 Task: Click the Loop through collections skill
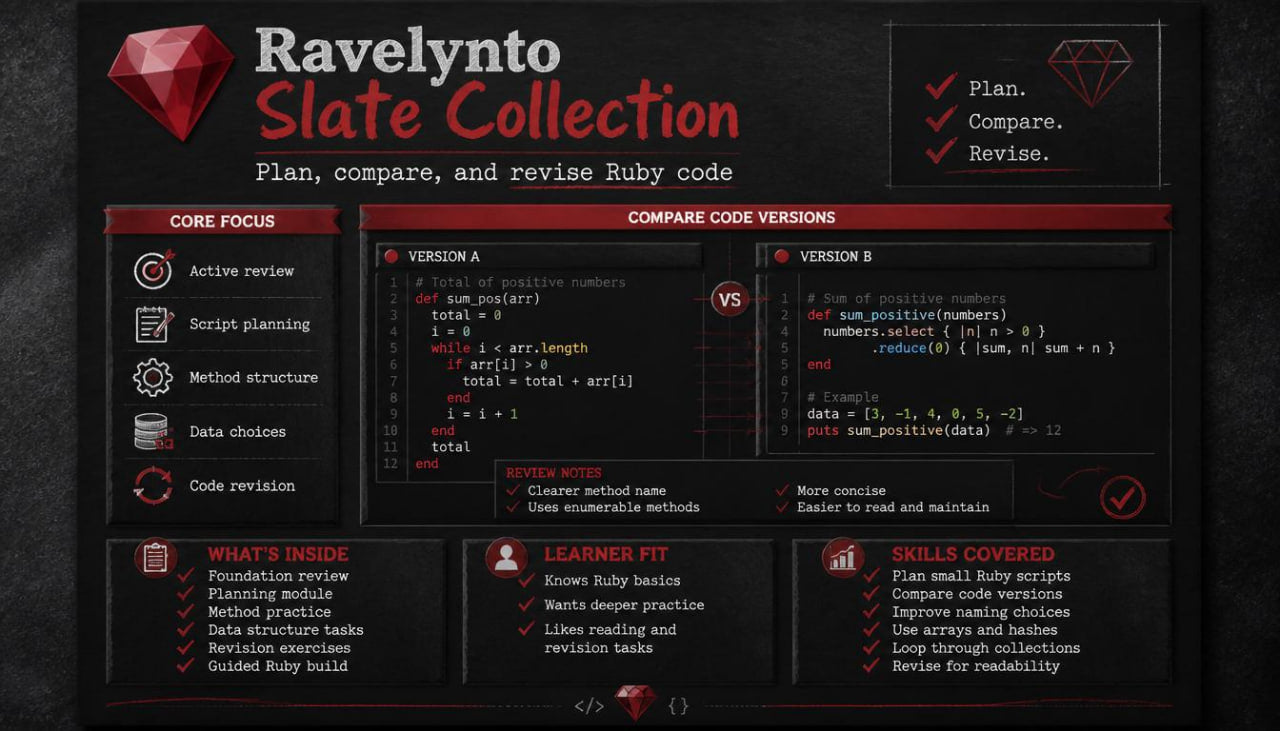986,647
